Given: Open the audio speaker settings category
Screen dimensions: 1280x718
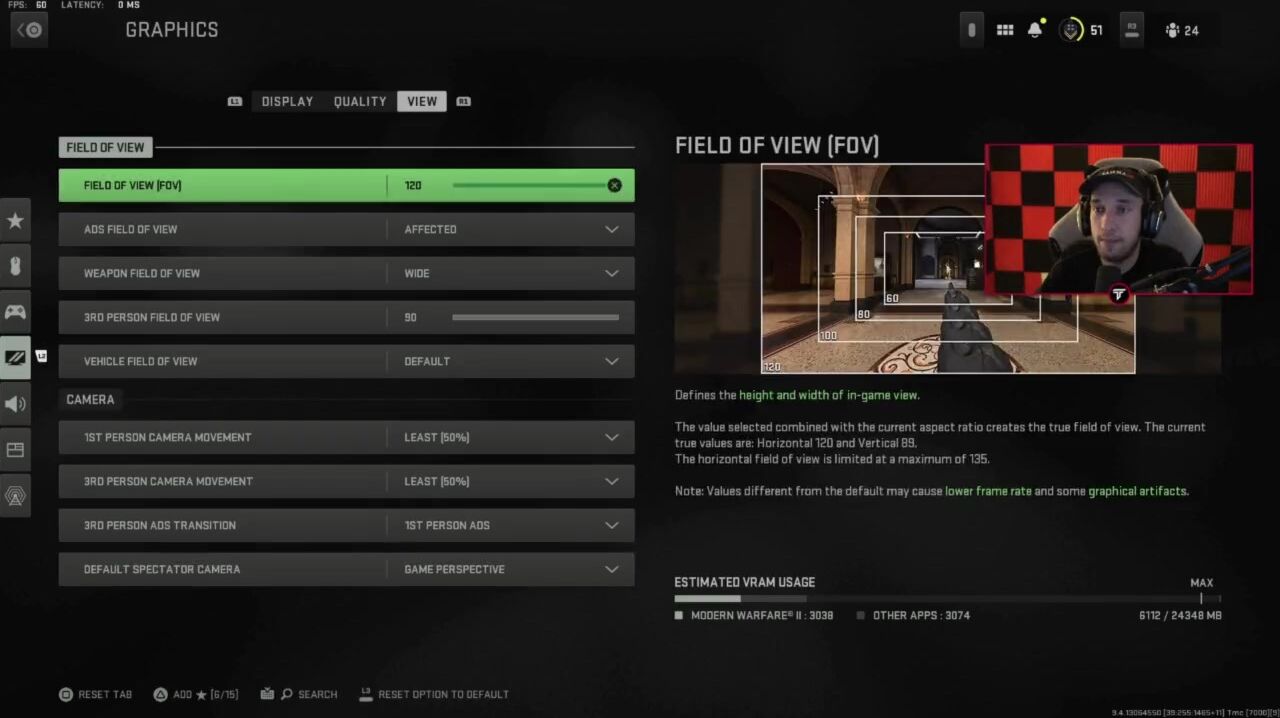Looking at the screenshot, I should [x=15, y=404].
